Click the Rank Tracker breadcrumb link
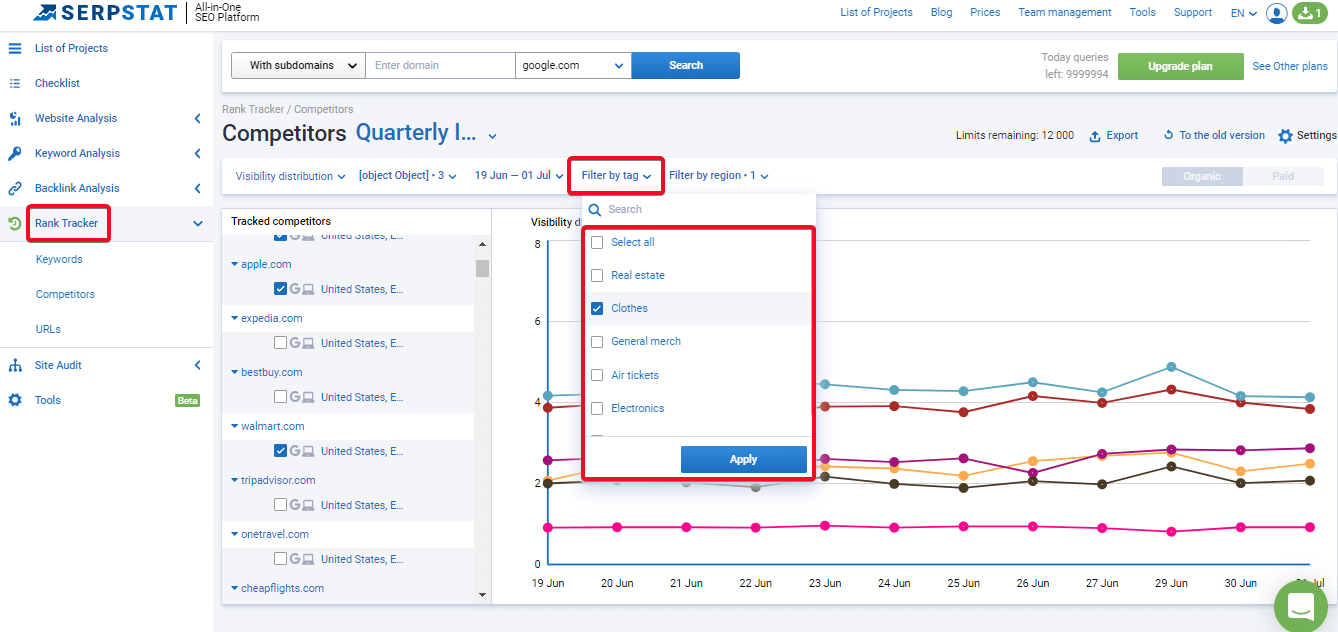This screenshot has width=1338, height=632. [x=254, y=109]
